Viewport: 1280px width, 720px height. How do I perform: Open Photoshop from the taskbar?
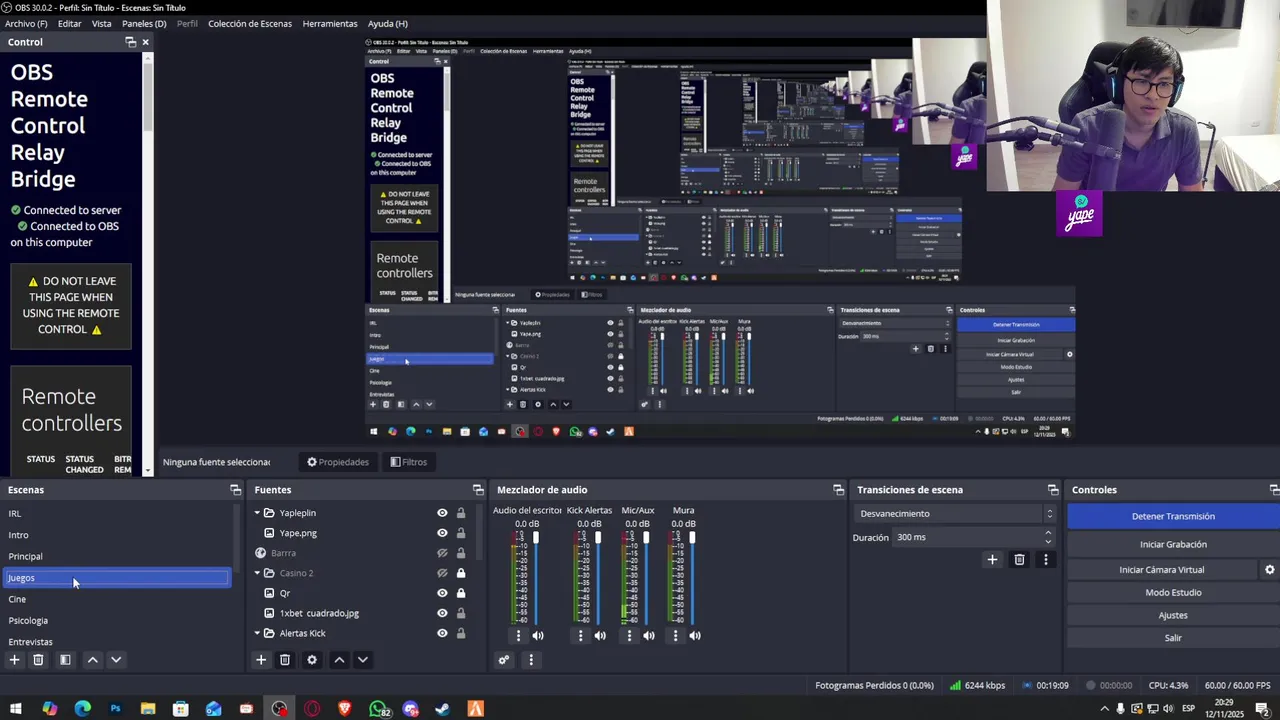click(115, 709)
